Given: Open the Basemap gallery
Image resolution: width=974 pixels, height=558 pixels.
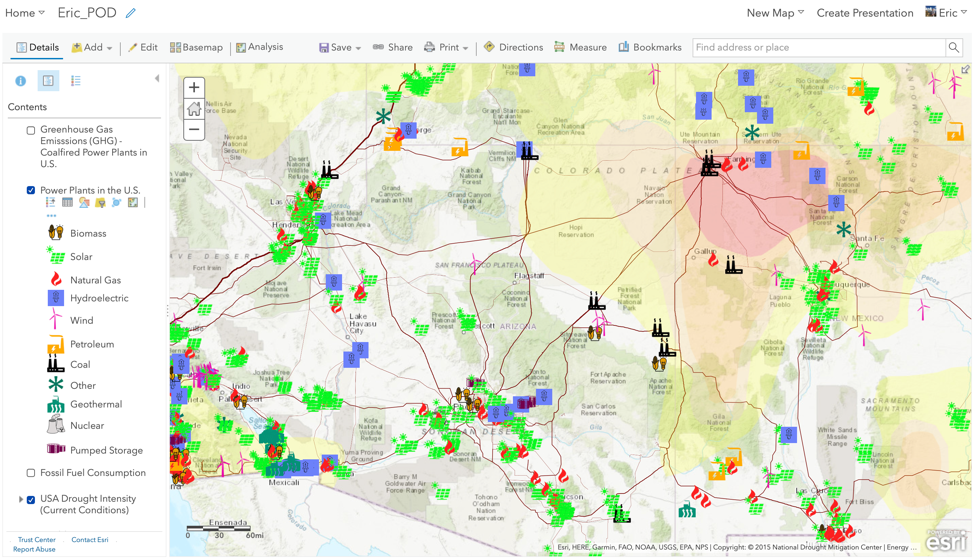Looking at the screenshot, I should [196, 47].
